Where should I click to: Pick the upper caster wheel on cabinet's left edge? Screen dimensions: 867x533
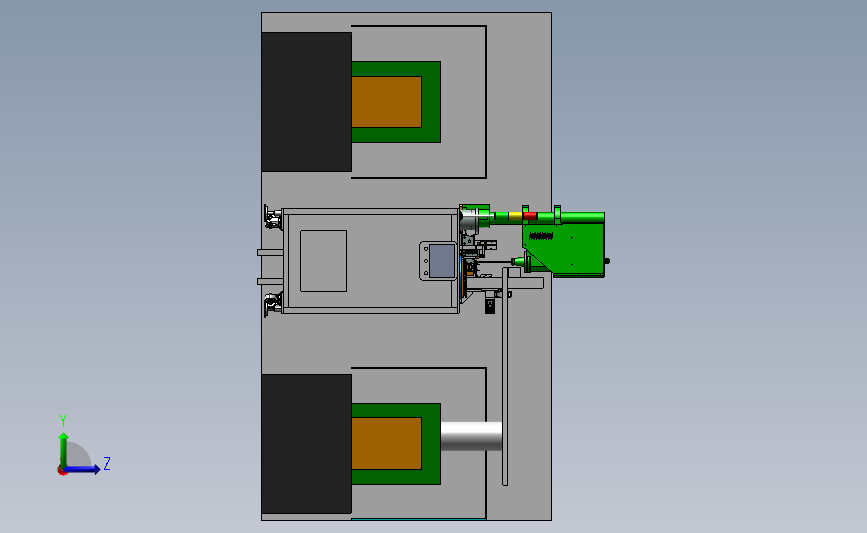pyautogui.click(x=273, y=217)
